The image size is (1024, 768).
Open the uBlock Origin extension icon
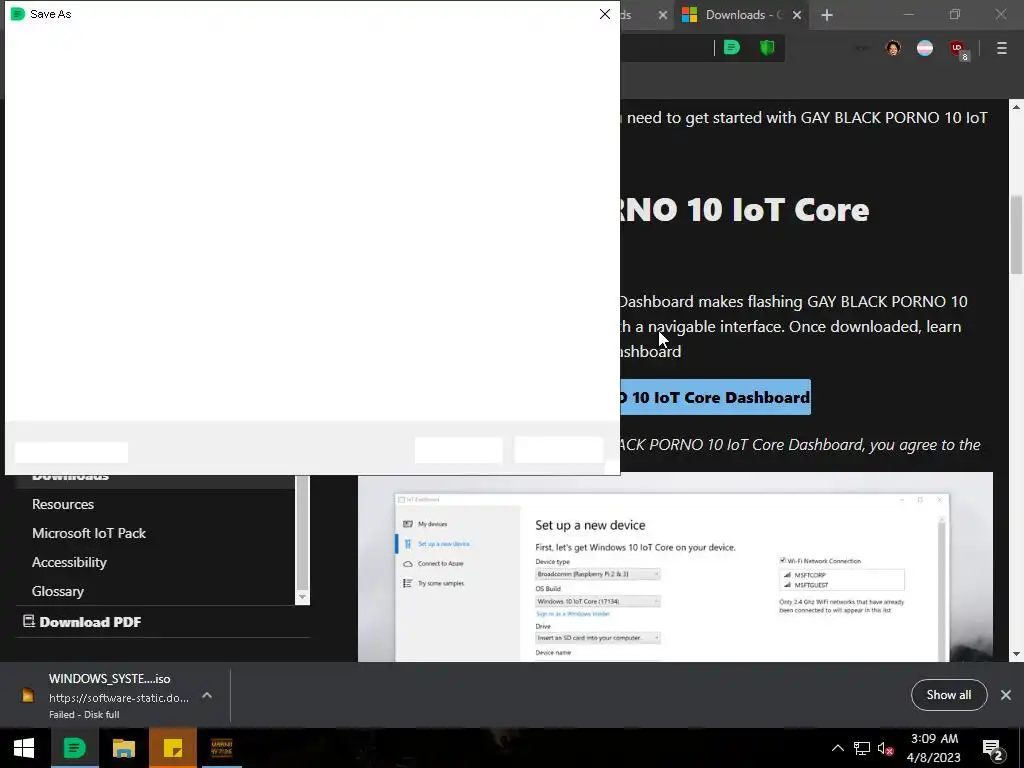click(958, 49)
